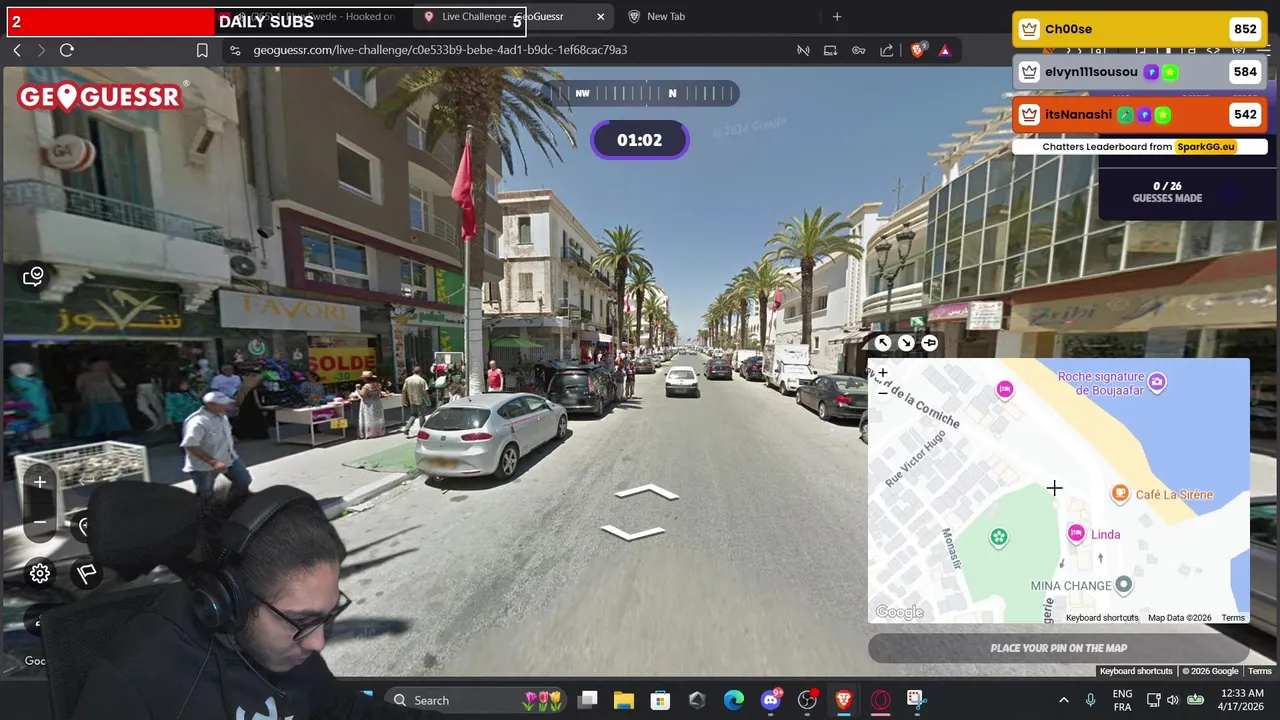The width and height of the screenshot is (1280, 720).
Task: Open Snipping Tool from the taskbar
Action: pyautogui.click(x=916, y=700)
